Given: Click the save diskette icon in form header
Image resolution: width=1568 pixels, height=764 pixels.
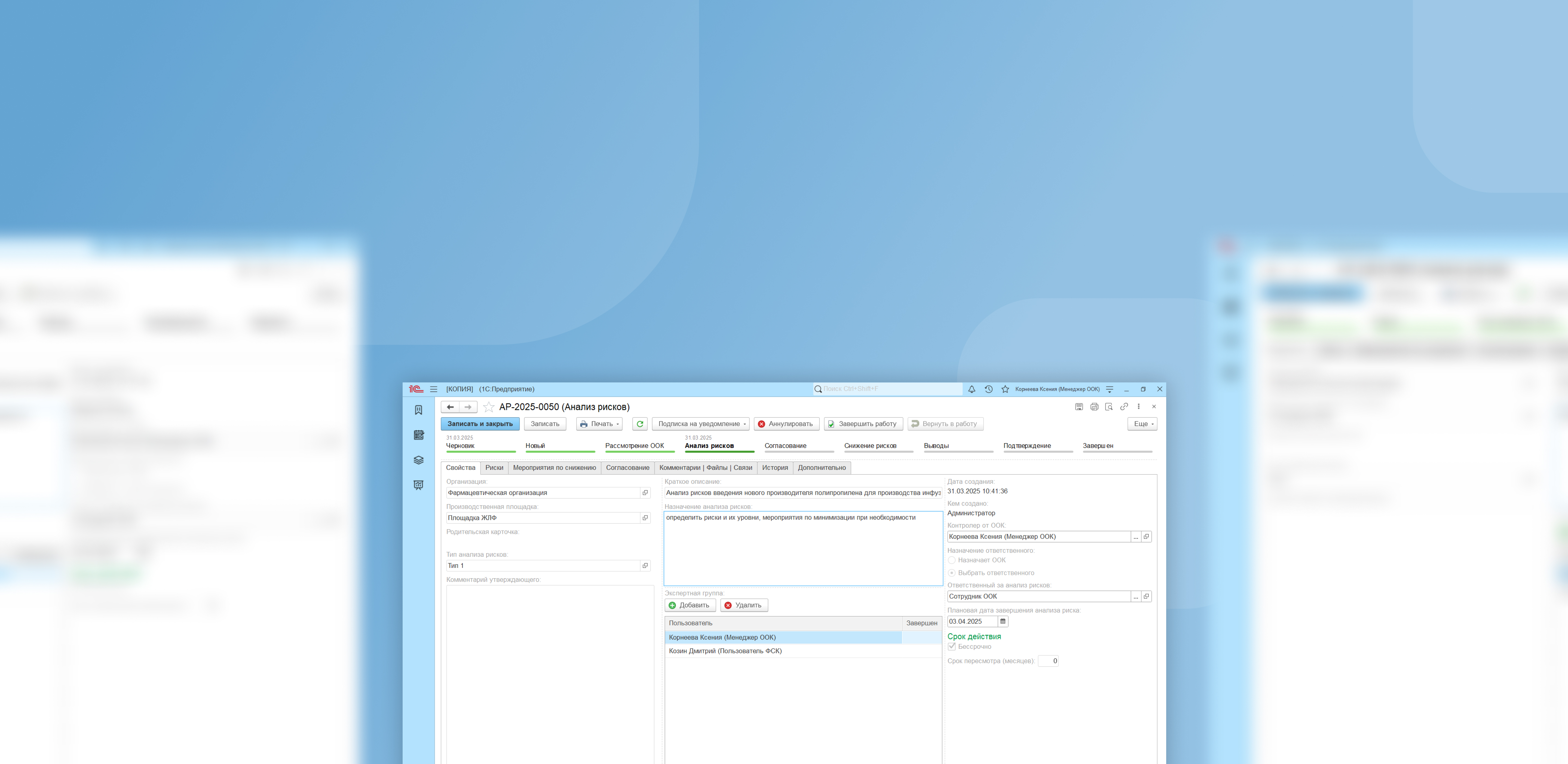Looking at the screenshot, I should coord(1079,406).
